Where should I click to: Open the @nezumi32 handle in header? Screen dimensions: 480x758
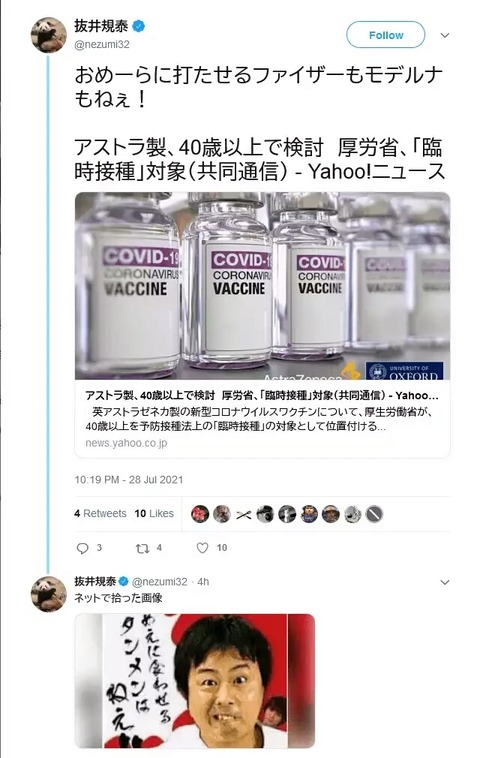[102, 44]
